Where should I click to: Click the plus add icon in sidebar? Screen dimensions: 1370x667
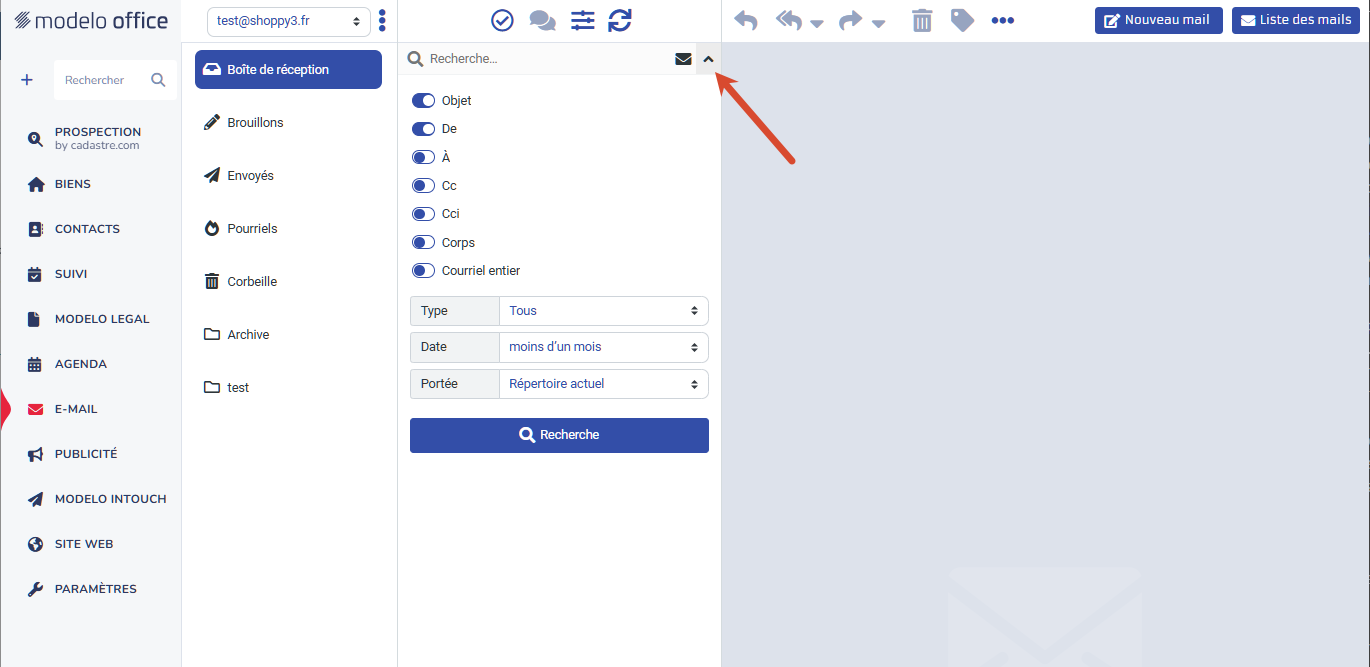27,80
